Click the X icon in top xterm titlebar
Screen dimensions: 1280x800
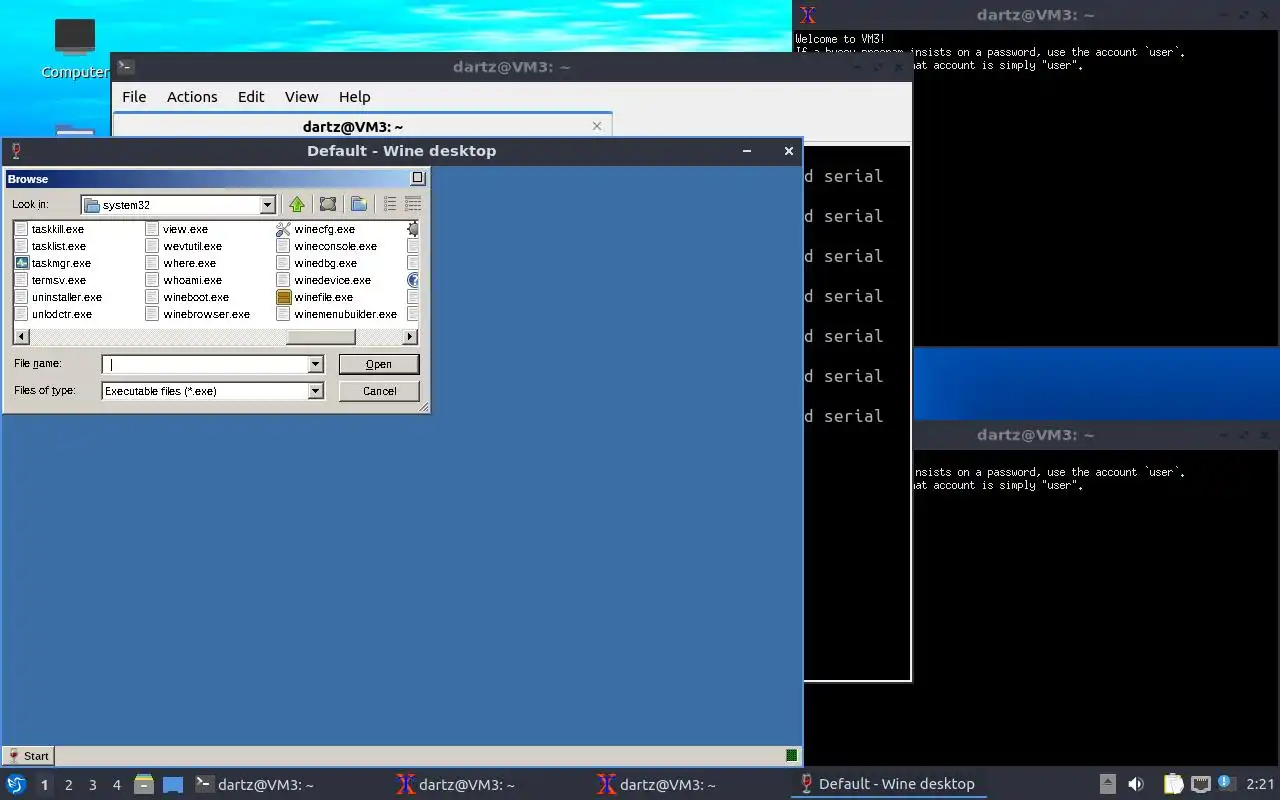(x=808, y=15)
